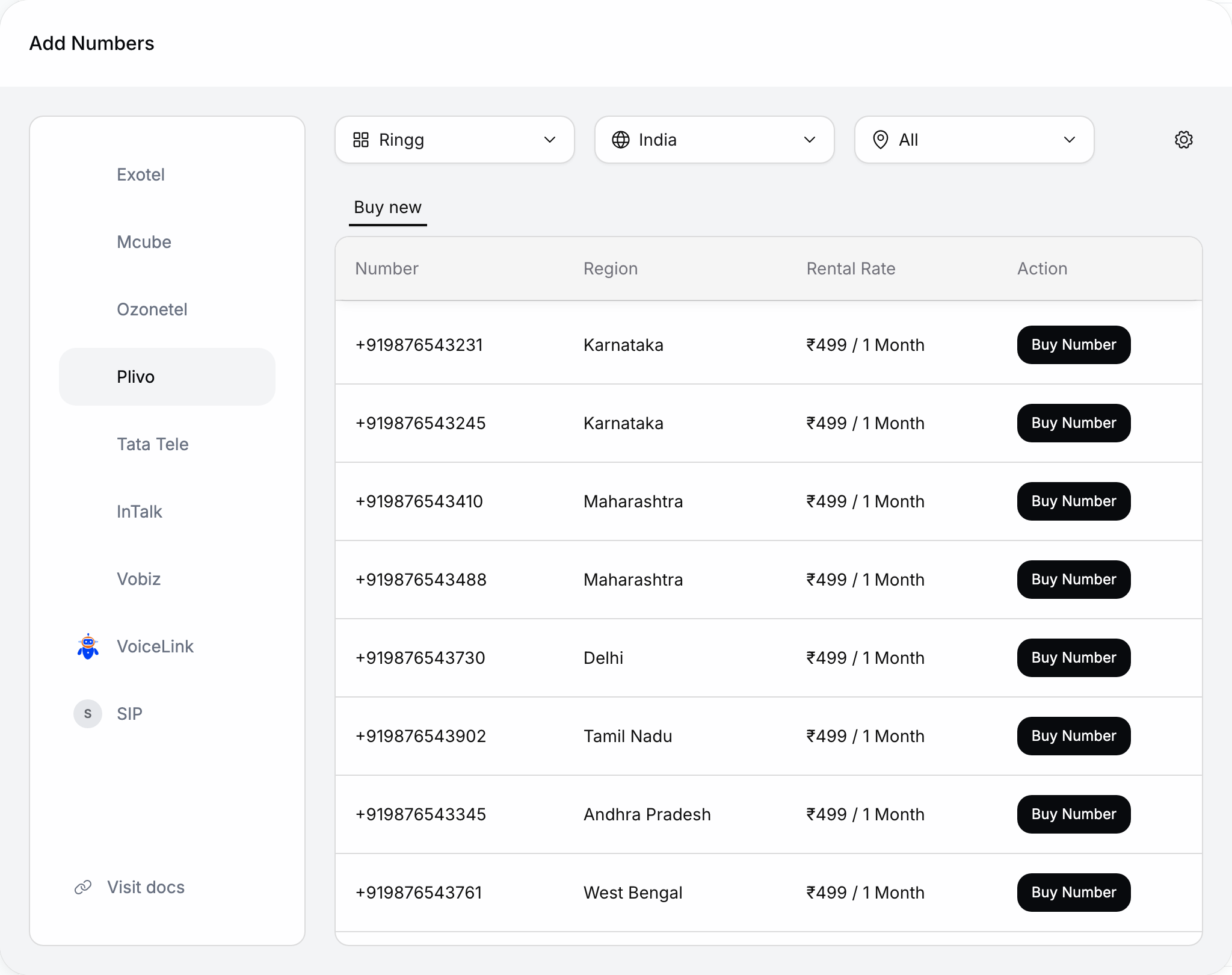Buy Number for Andhra Pradesh row
Image resolution: width=1232 pixels, height=975 pixels.
tap(1074, 814)
